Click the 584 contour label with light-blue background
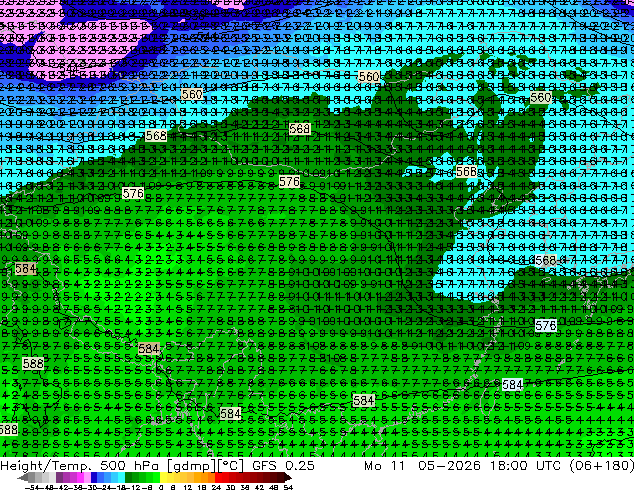The width and height of the screenshot is (634, 490). tap(513, 384)
